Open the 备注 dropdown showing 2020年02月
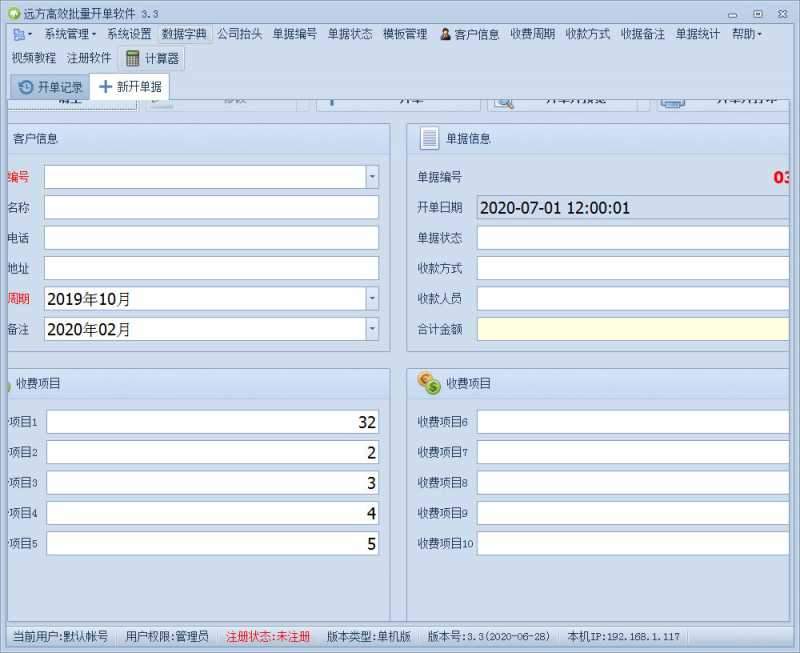 [370, 329]
